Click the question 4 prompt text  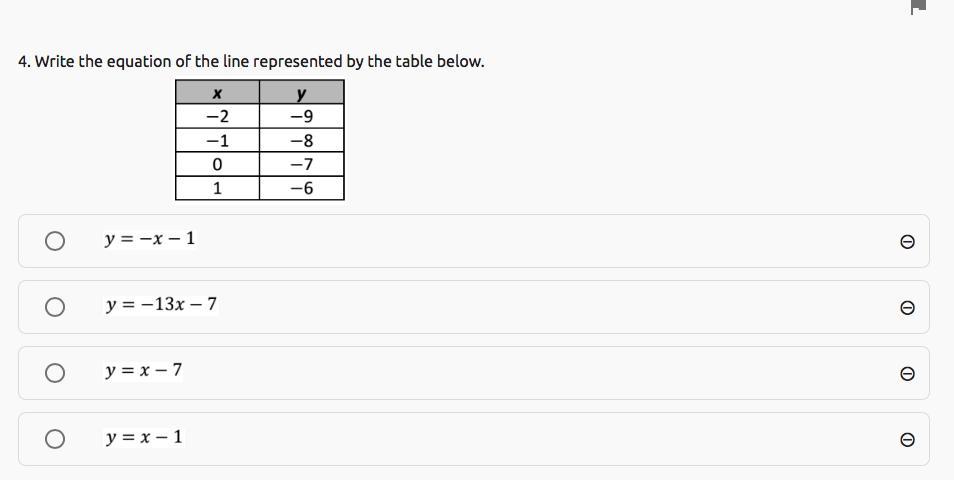point(251,61)
